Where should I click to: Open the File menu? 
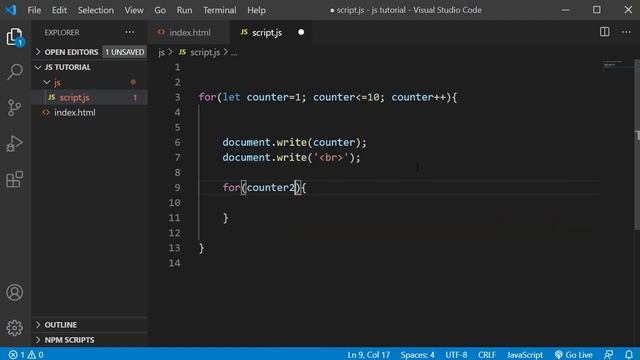(34, 10)
